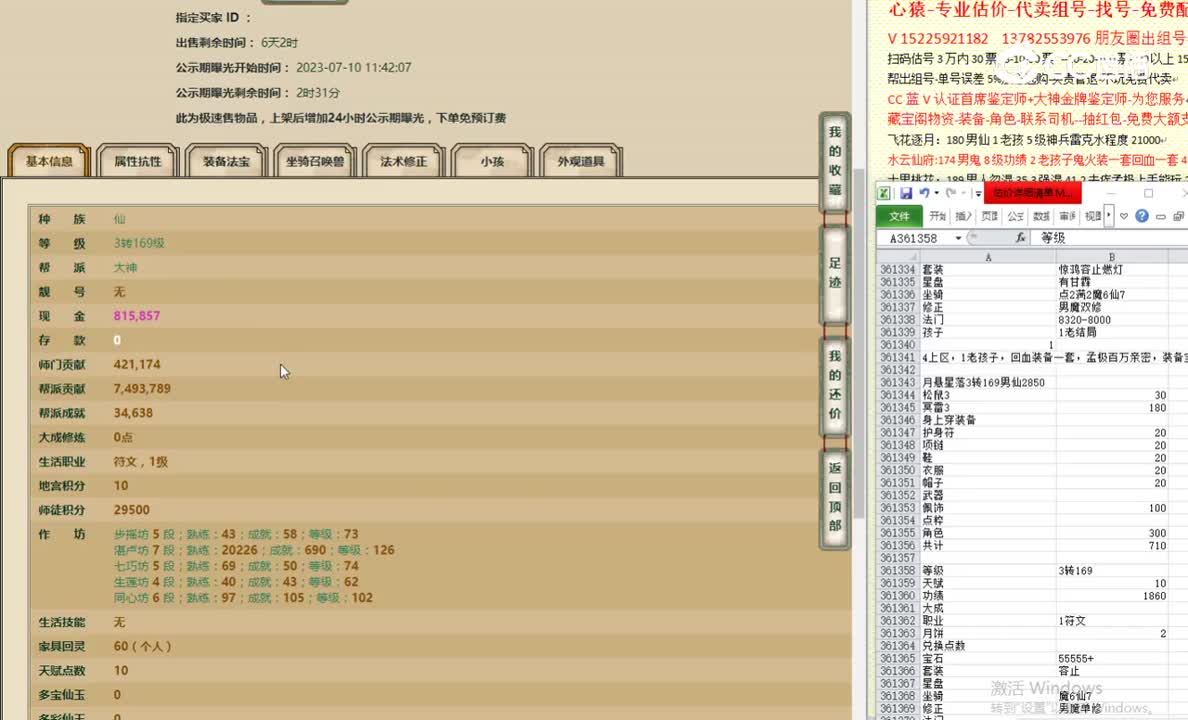Screen dimensions: 1188x720
Task: Open the Name Box dropdown beside A361358
Action: click(x=958, y=238)
